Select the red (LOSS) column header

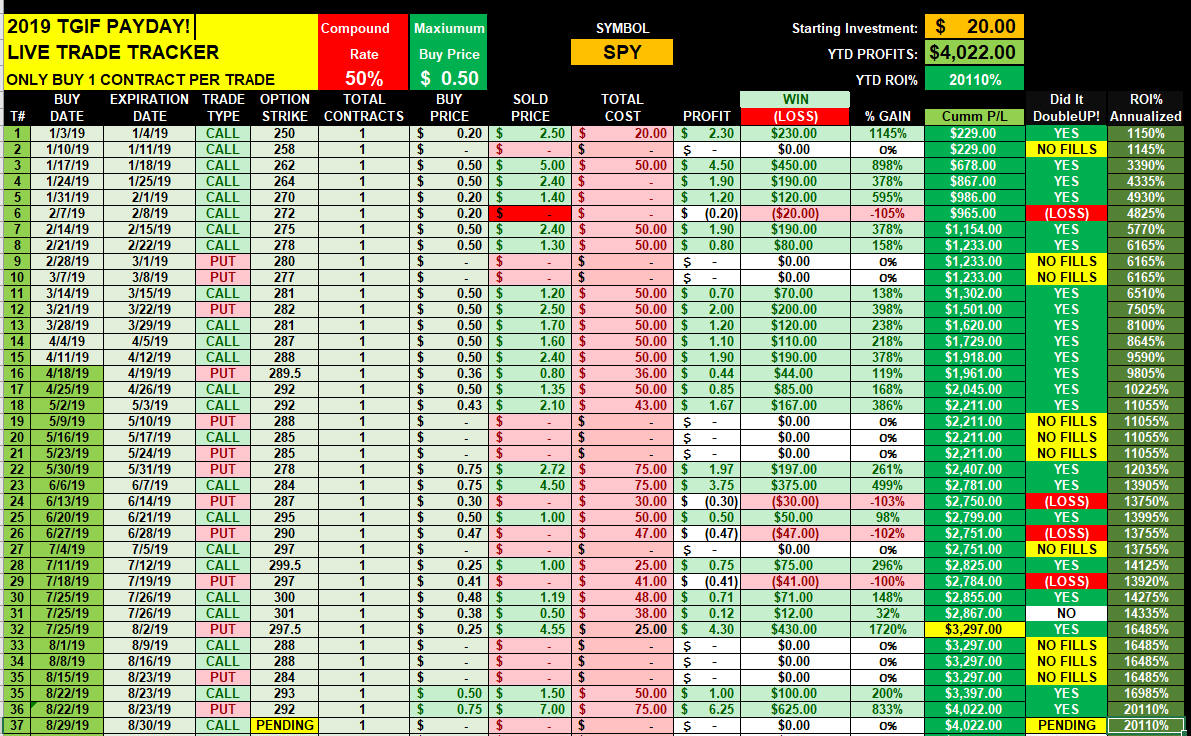click(795, 116)
